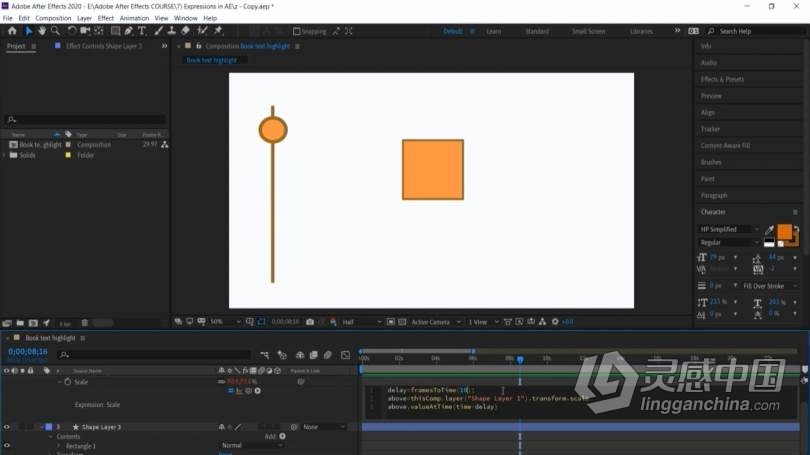This screenshot has height=455, width=810.
Task: Select the Pen tool
Action: [x=129, y=31]
